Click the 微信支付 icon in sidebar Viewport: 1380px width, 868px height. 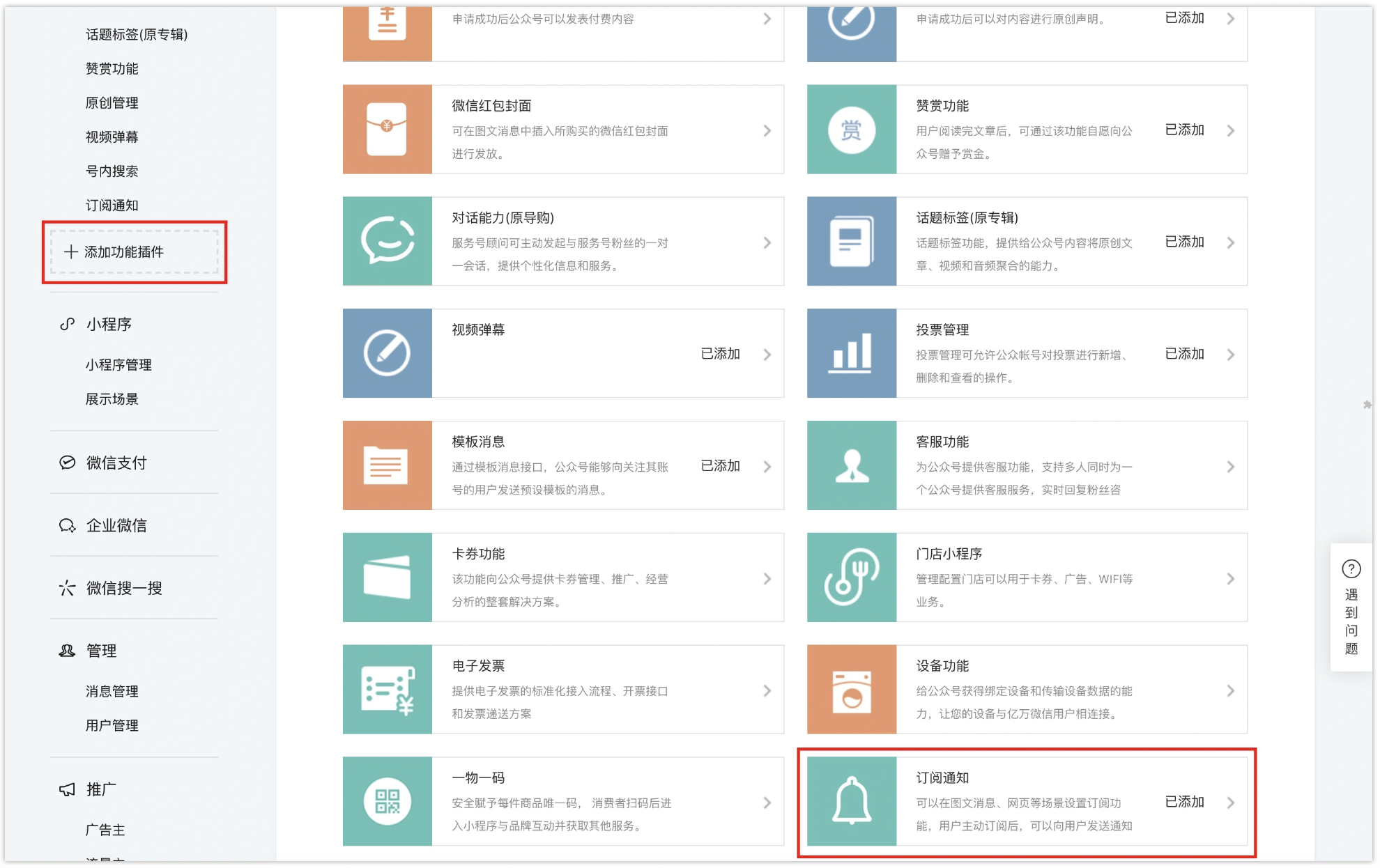(67, 463)
